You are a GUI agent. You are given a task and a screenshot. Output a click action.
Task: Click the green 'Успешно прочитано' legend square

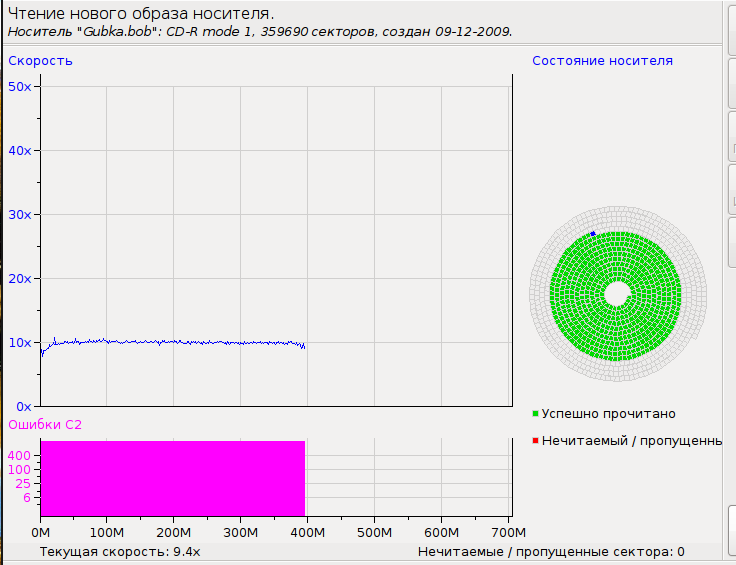535,414
